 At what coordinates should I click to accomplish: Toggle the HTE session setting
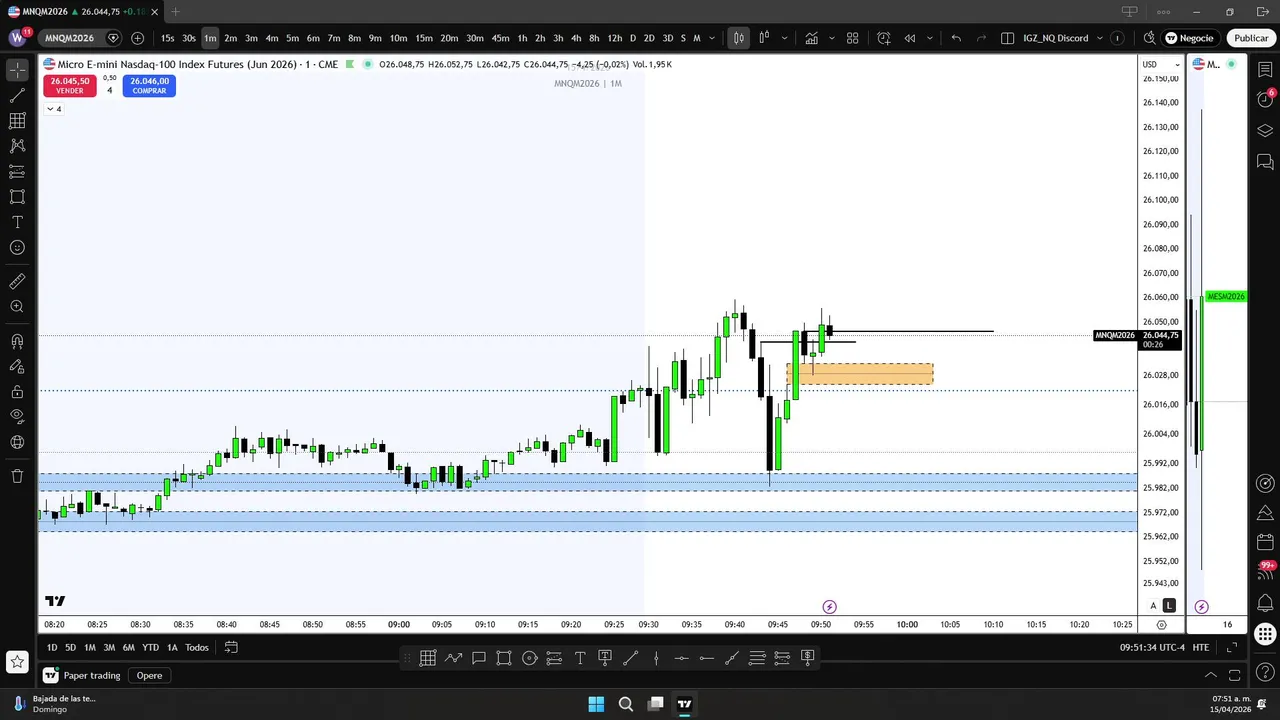[1200, 647]
